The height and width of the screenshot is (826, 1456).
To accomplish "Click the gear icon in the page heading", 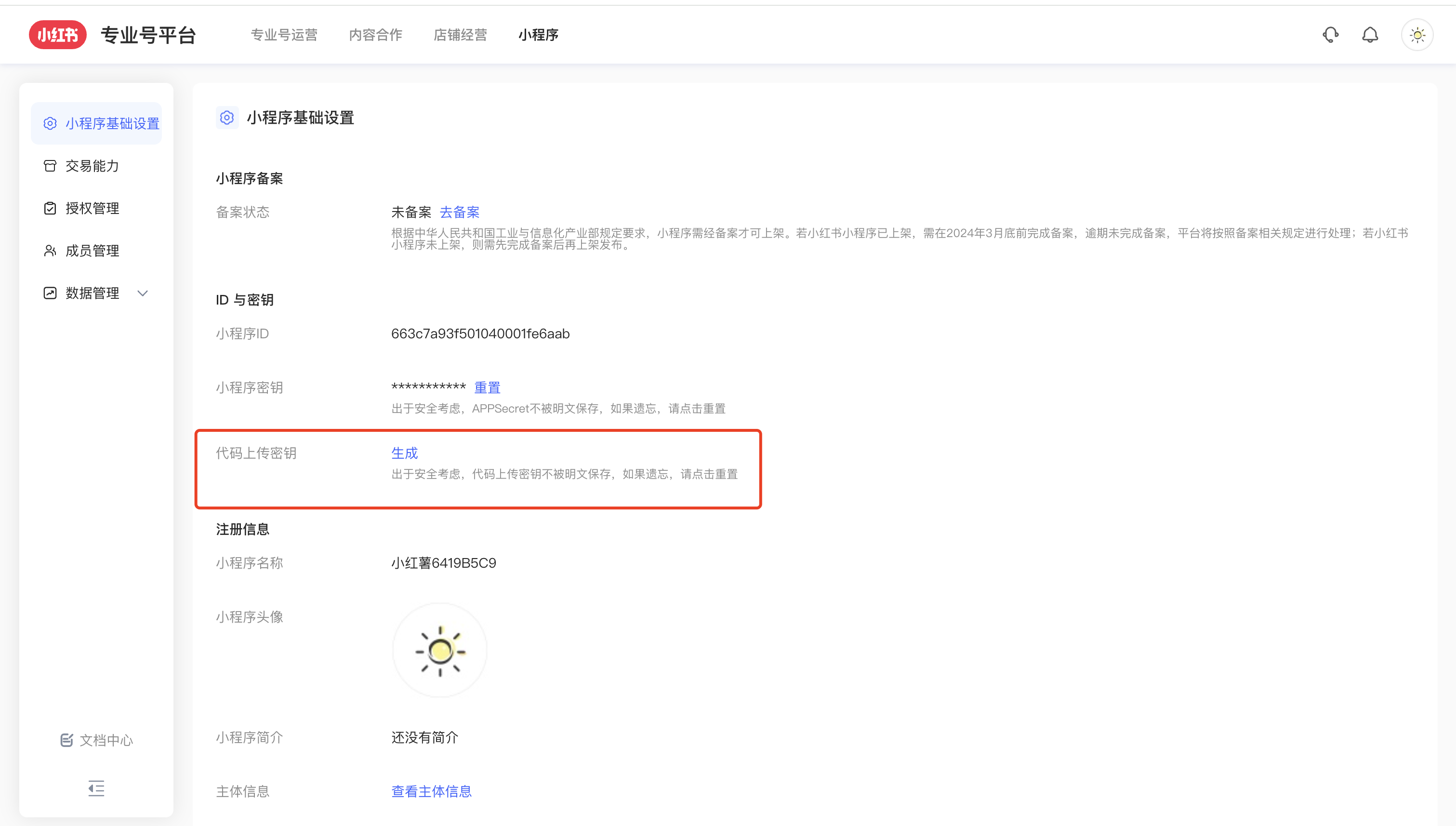I will click(x=227, y=118).
